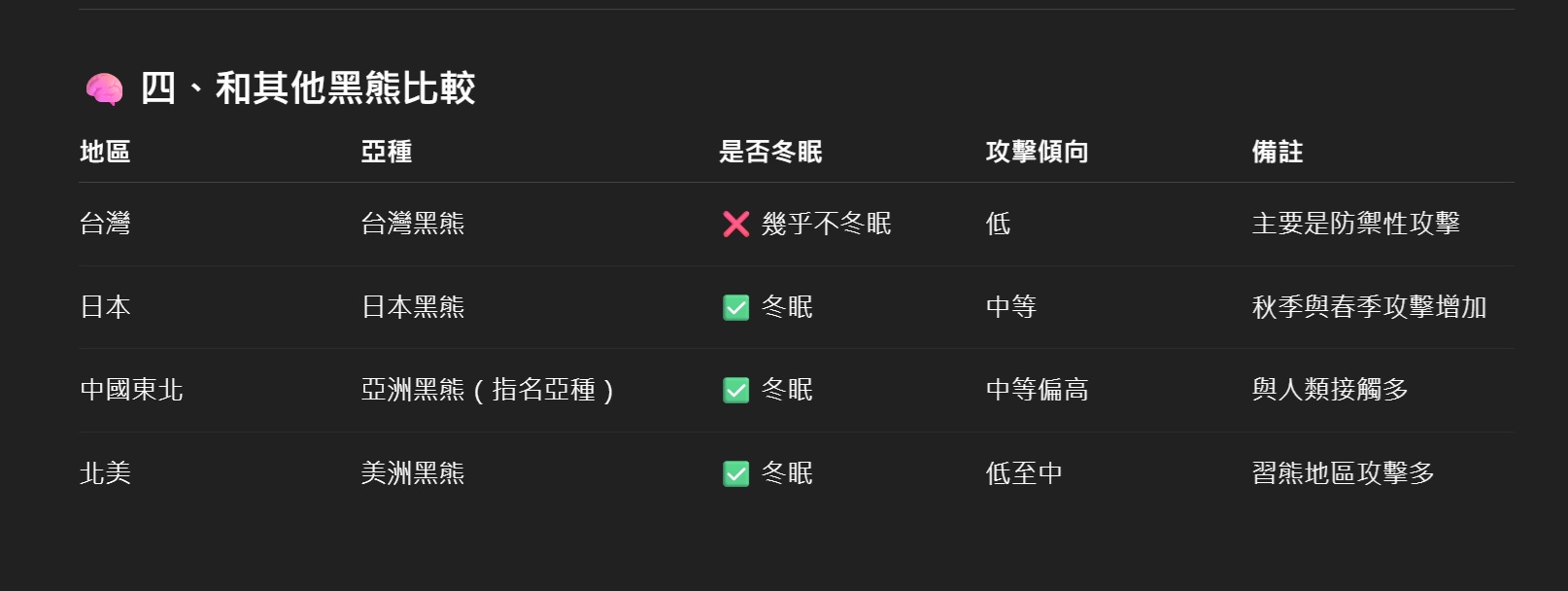This screenshot has width=1568, height=591.
Task: Click green checkmark in 日本 row
Action: 736,308
